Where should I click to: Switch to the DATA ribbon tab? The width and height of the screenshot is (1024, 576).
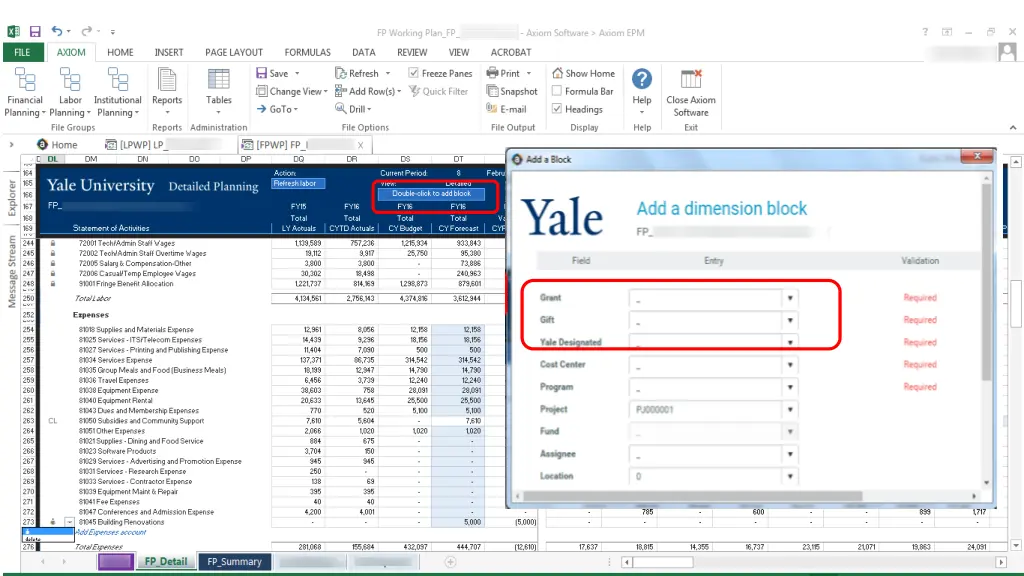click(x=364, y=52)
